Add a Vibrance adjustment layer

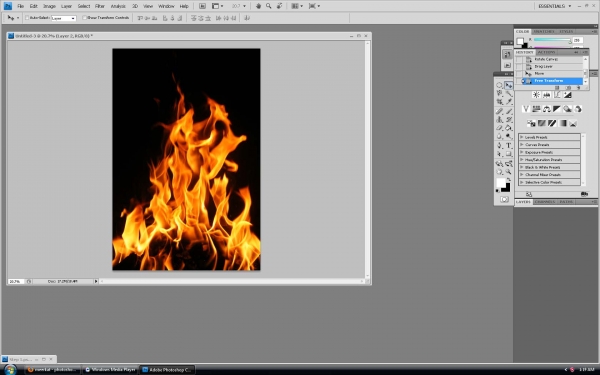(x=526, y=109)
